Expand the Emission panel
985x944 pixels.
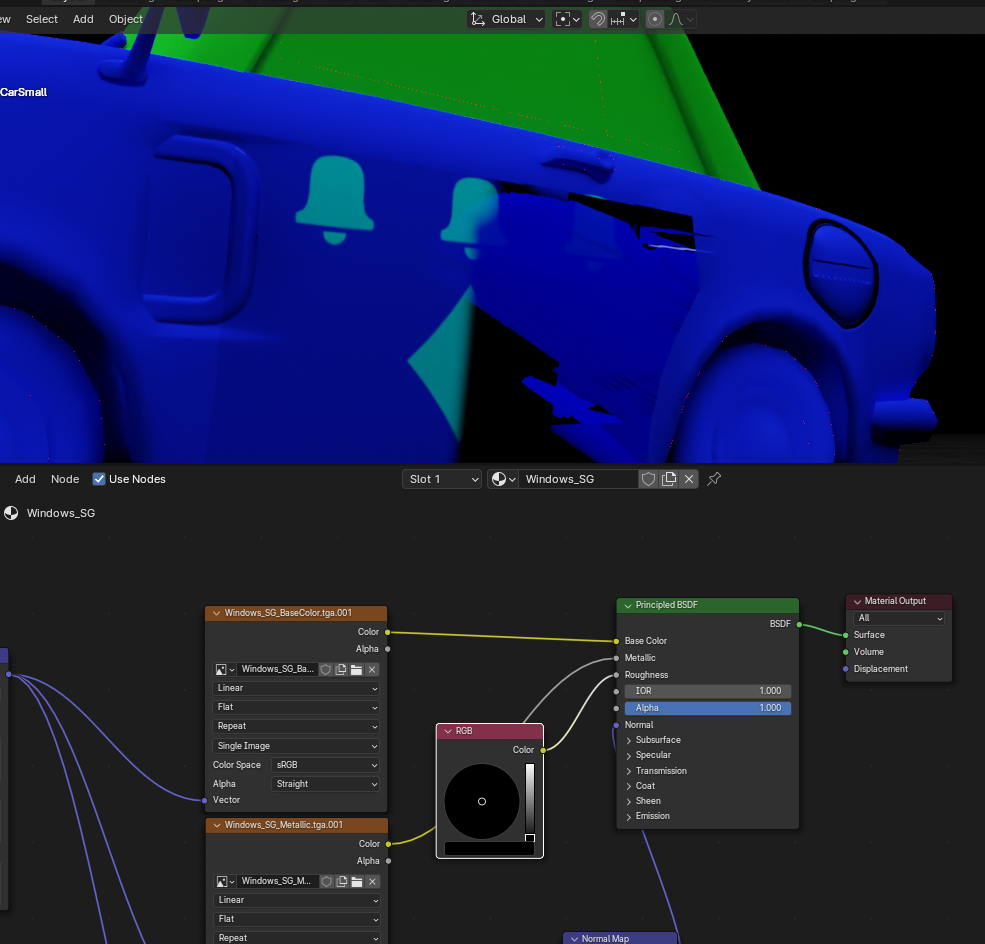[x=629, y=817]
